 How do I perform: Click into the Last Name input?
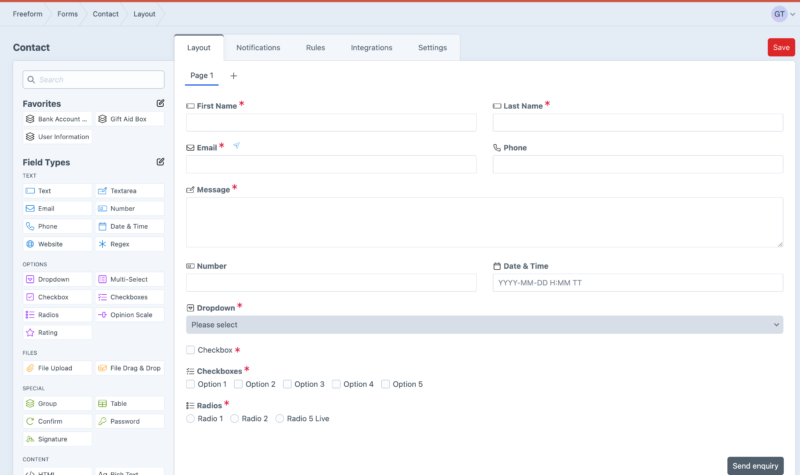(638, 123)
